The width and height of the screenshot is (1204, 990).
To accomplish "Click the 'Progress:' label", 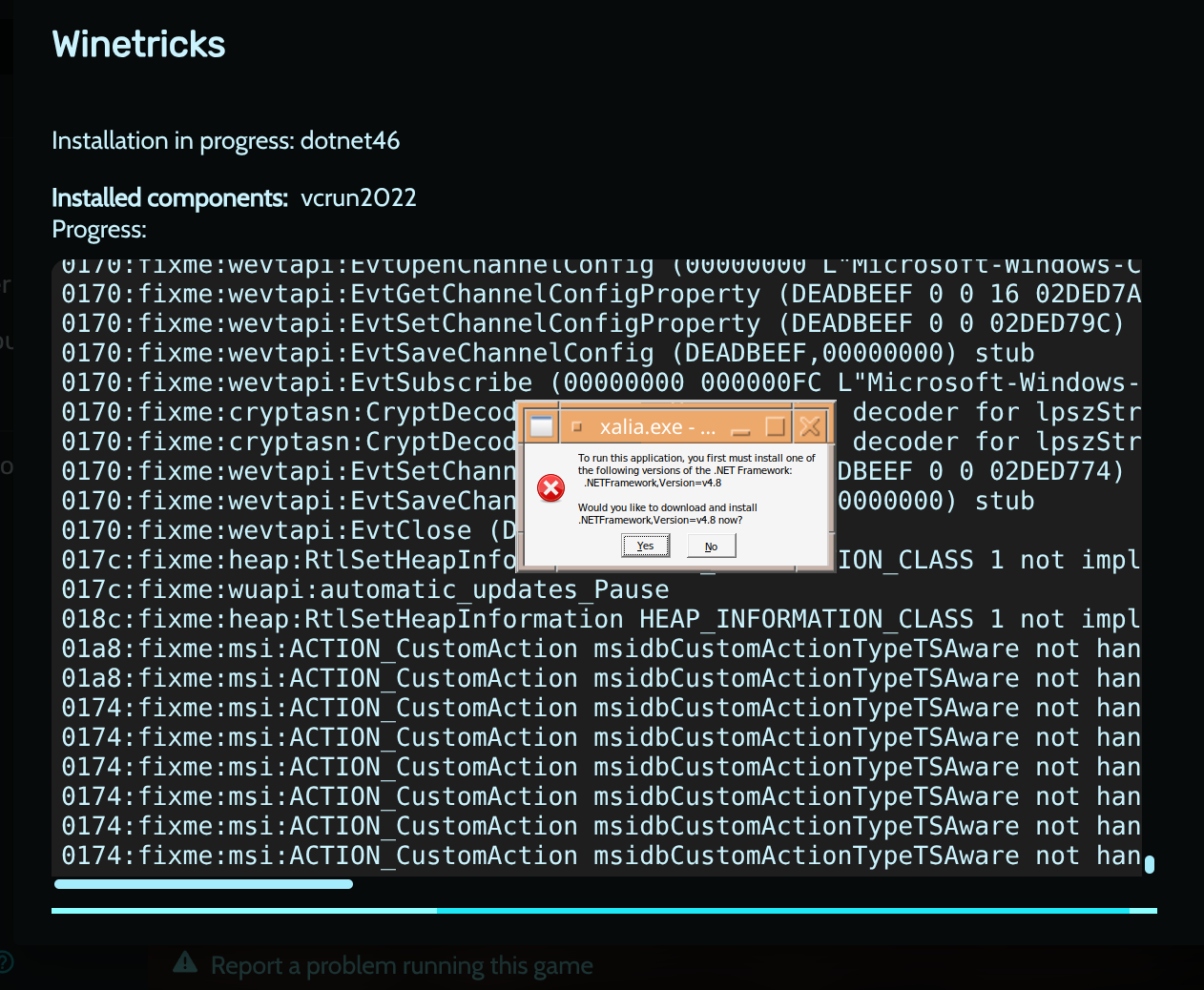I will click(x=99, y=230).
